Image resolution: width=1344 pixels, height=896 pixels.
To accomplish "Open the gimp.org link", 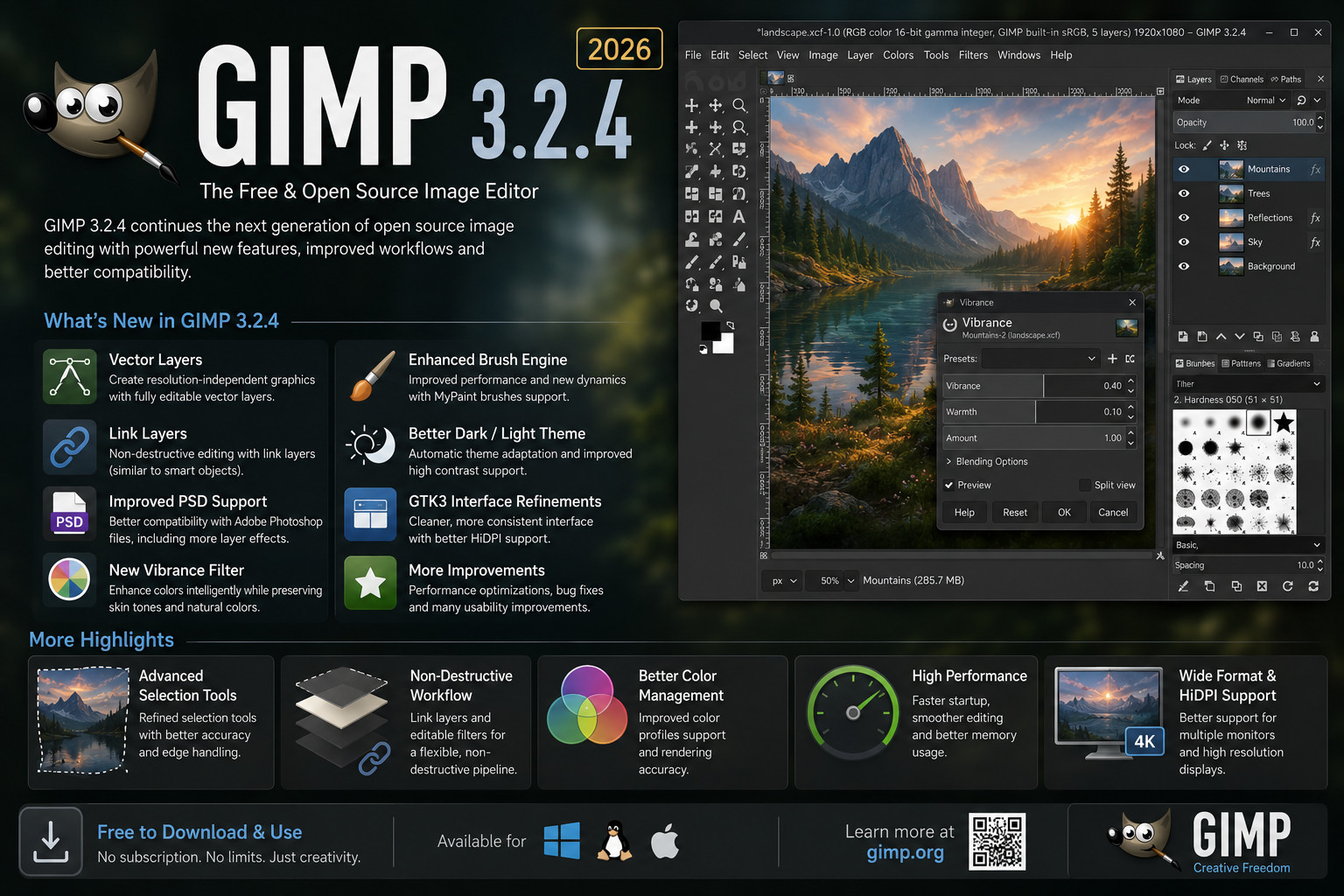I will [x=905, y=852].
